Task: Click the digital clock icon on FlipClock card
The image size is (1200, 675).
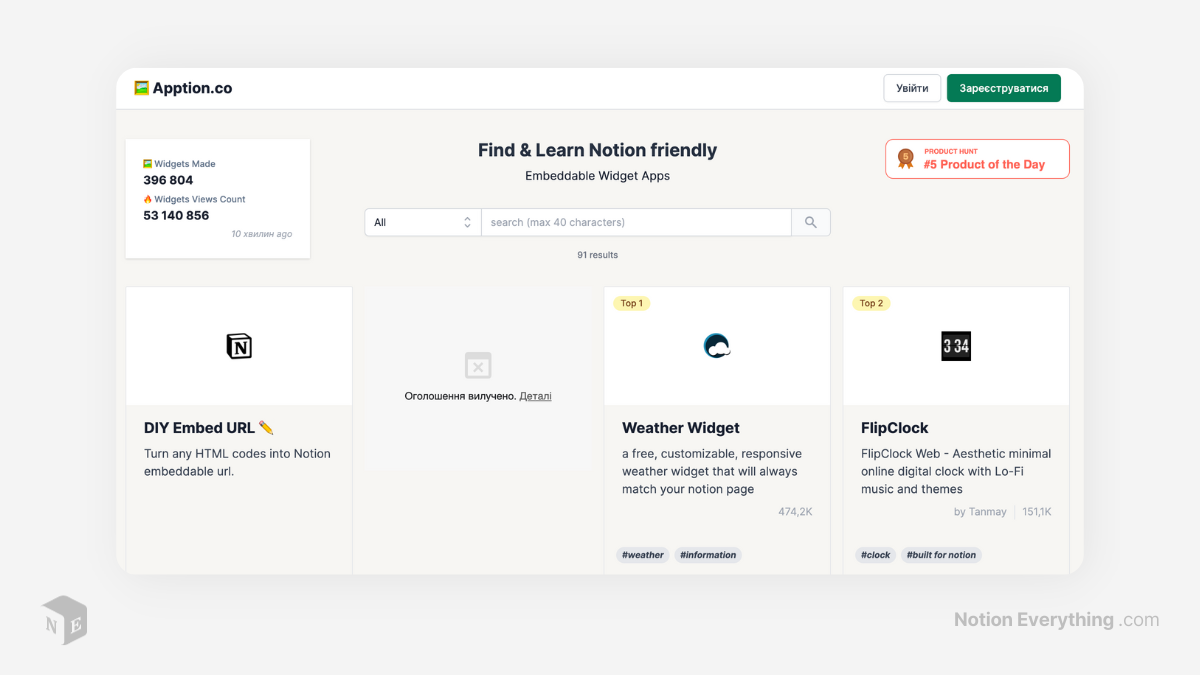Action: [955, 345]
